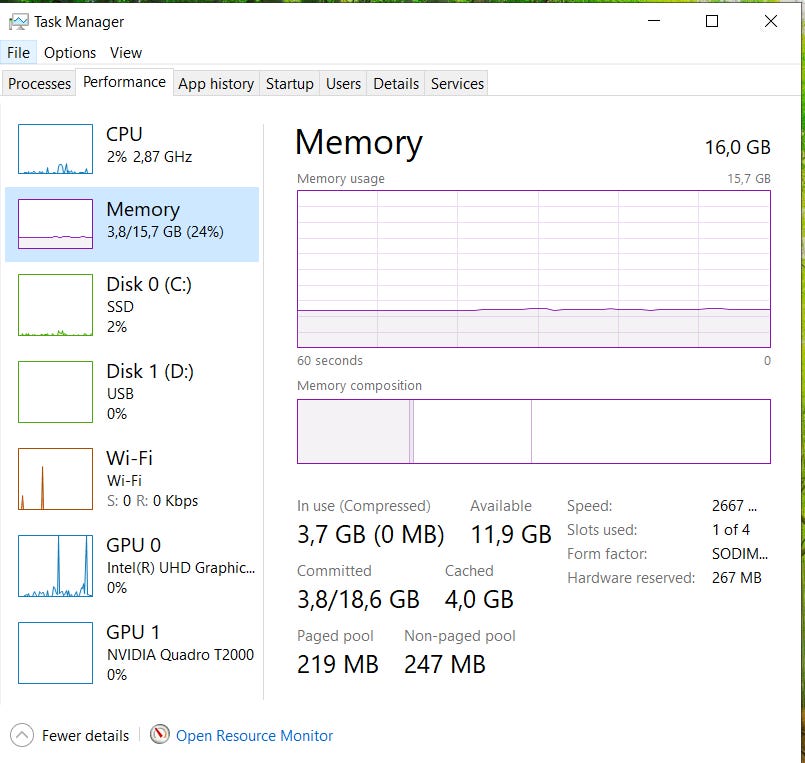805x763 pixels.
Task: Switch to the Services tab
Action: coord(457,84)
